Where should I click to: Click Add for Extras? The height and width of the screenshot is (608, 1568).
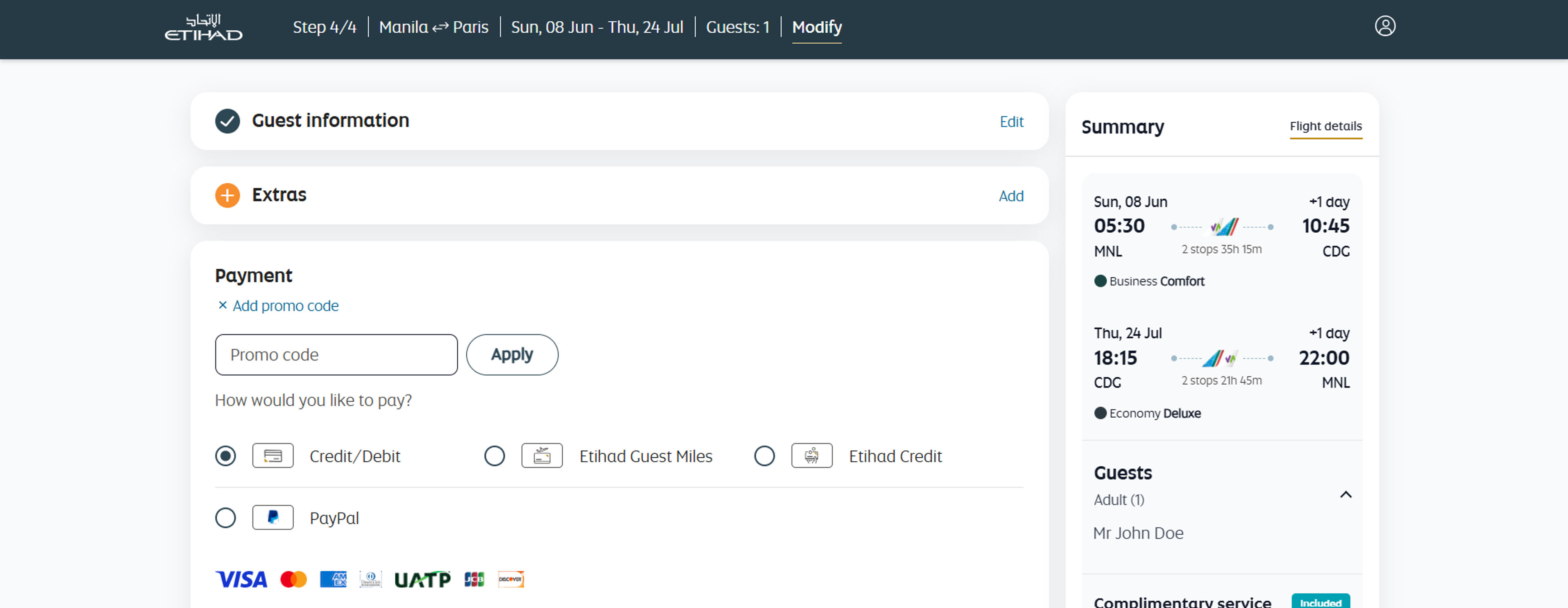(x=1011, y=196)
